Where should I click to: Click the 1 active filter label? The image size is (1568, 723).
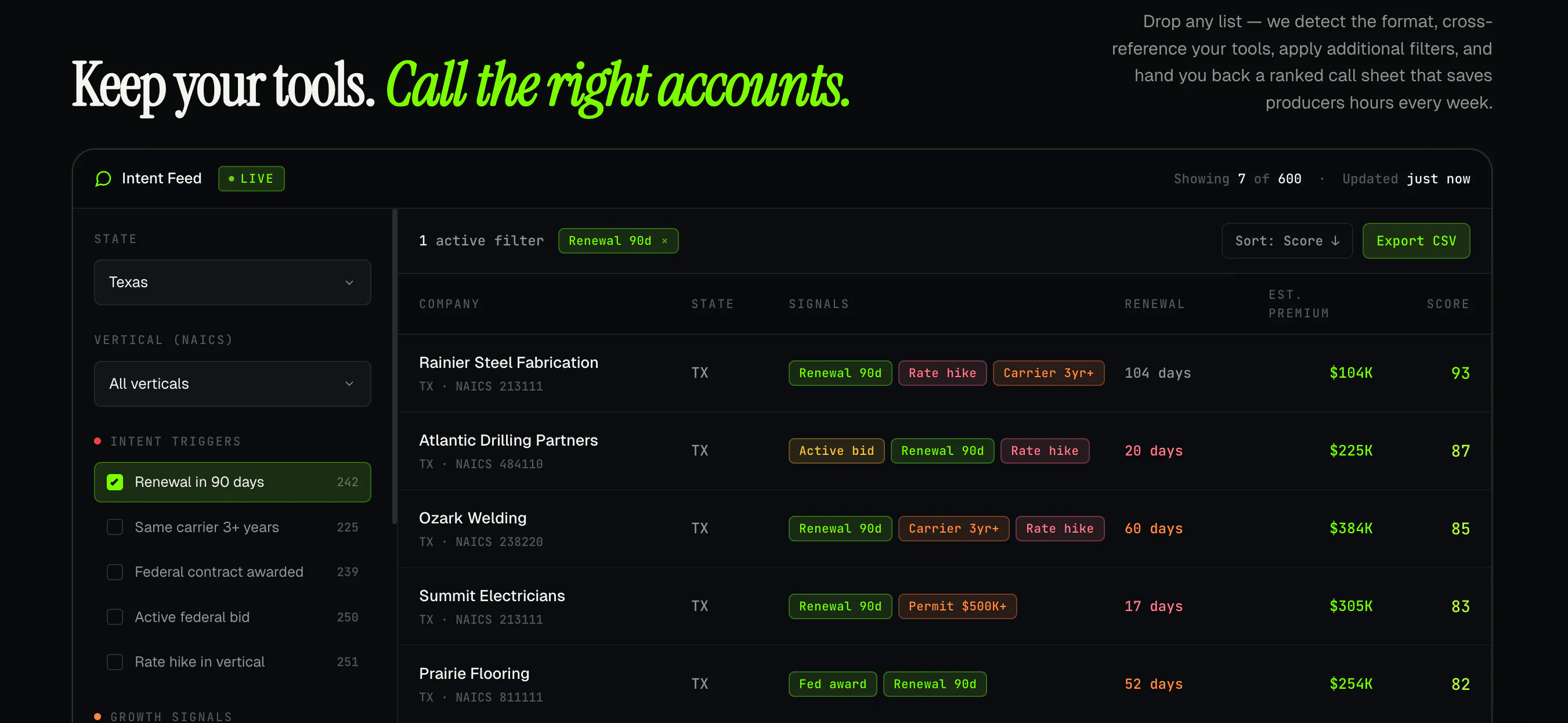(x=481, y=241)
